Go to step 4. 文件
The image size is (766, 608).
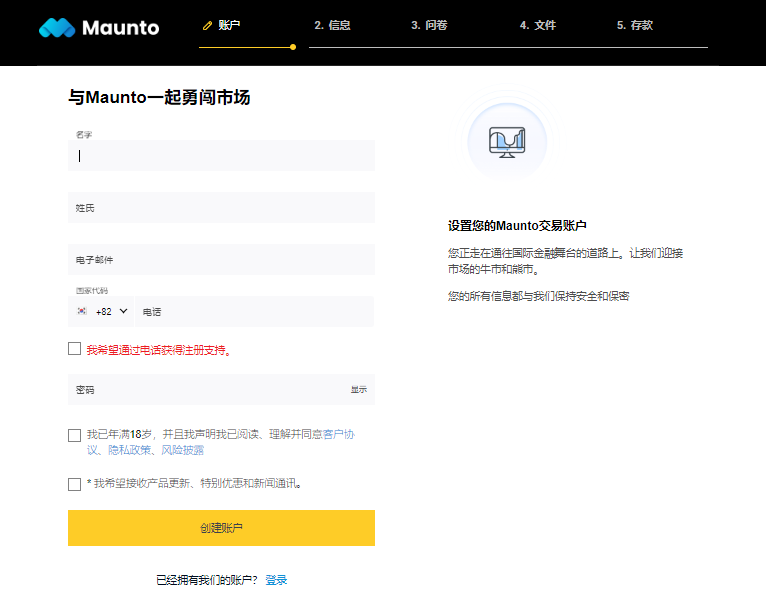(537, 25)
